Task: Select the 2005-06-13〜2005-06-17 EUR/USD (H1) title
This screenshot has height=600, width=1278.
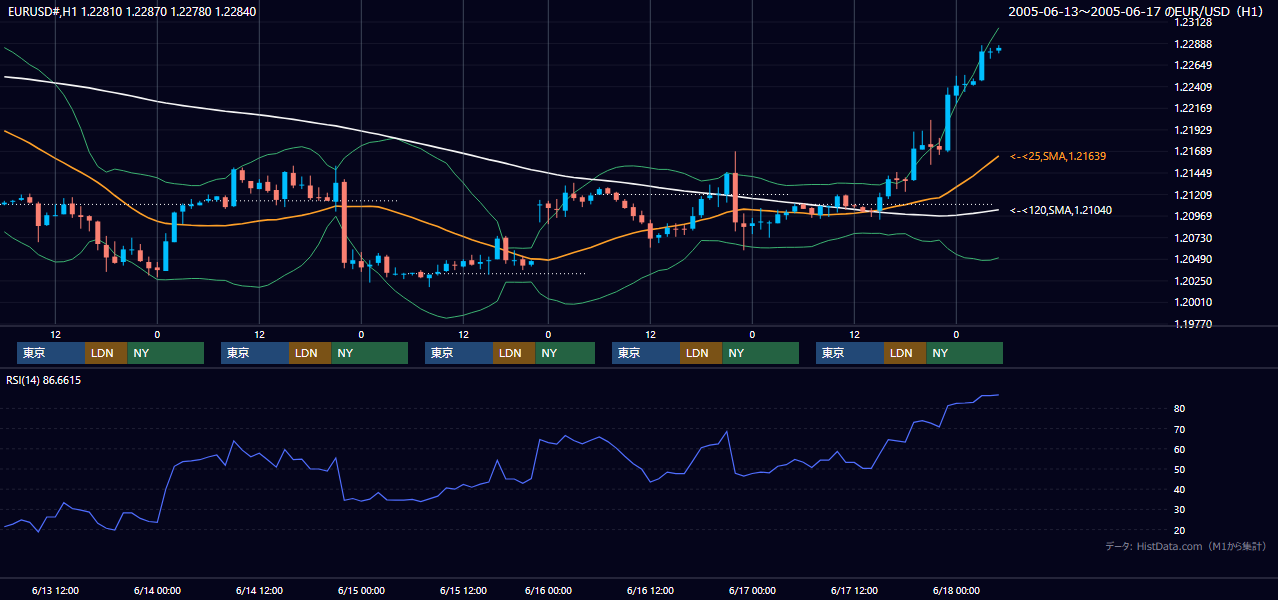Action: 1137,12
